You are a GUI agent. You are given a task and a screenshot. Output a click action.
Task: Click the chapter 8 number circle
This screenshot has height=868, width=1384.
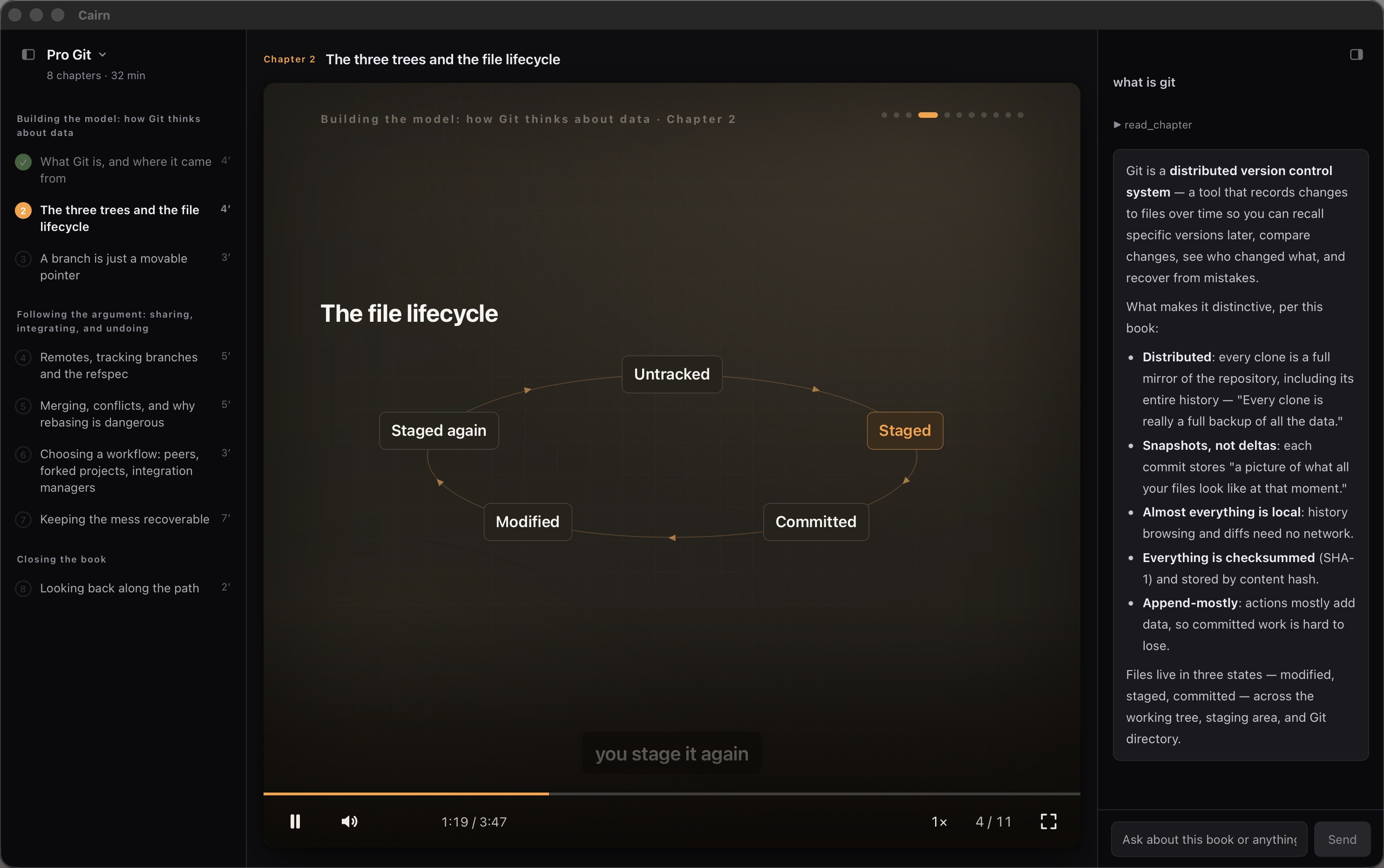(x=23, y=589)
